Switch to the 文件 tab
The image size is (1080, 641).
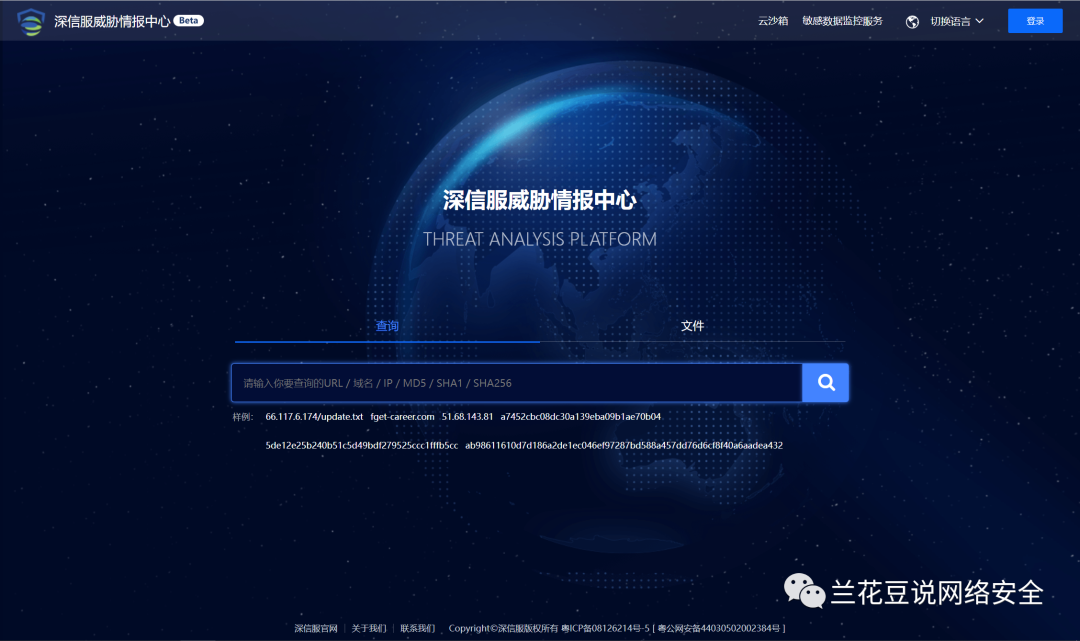(x=692, y=326)
